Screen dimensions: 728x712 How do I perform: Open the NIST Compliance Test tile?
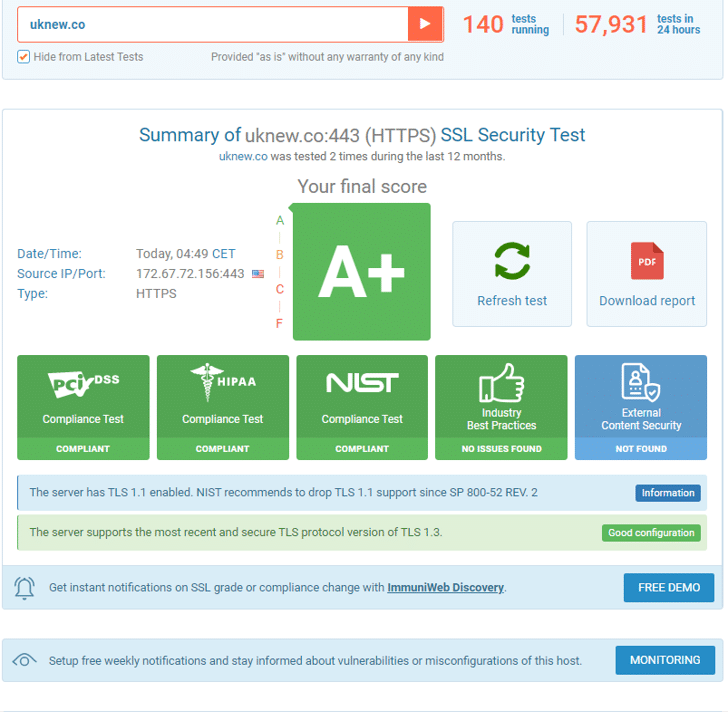click(362, 407)
